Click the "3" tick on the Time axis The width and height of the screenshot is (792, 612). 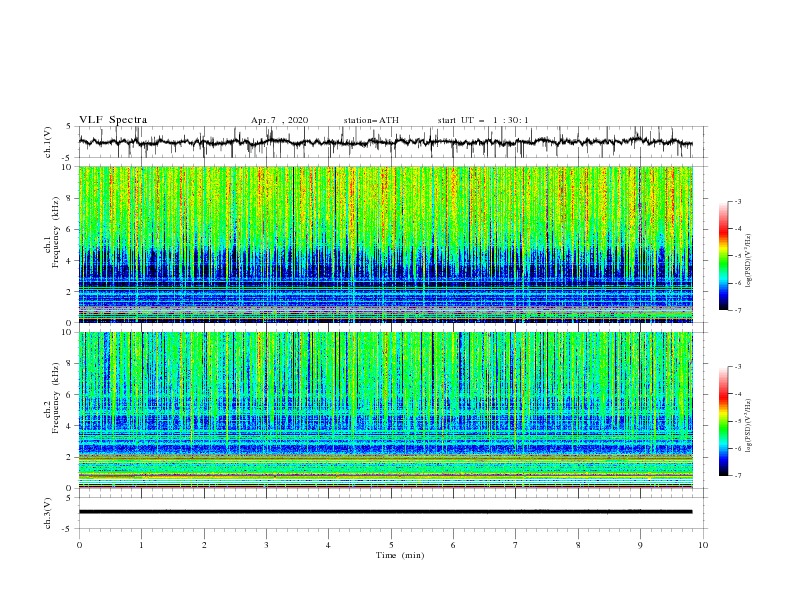point(266,545)
